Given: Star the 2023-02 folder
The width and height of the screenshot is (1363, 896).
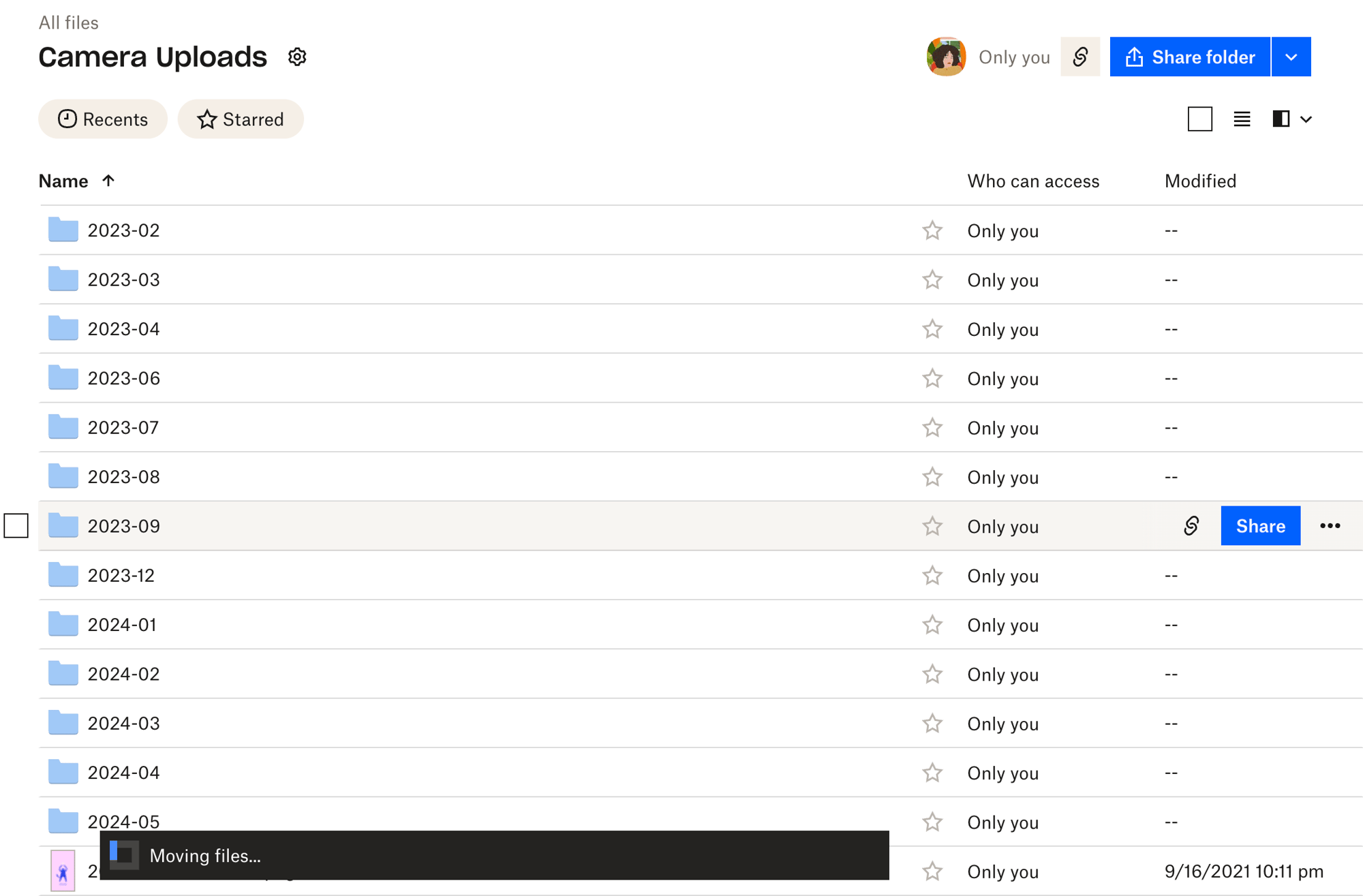Looking at the screenshot, I should click(932, 230).
